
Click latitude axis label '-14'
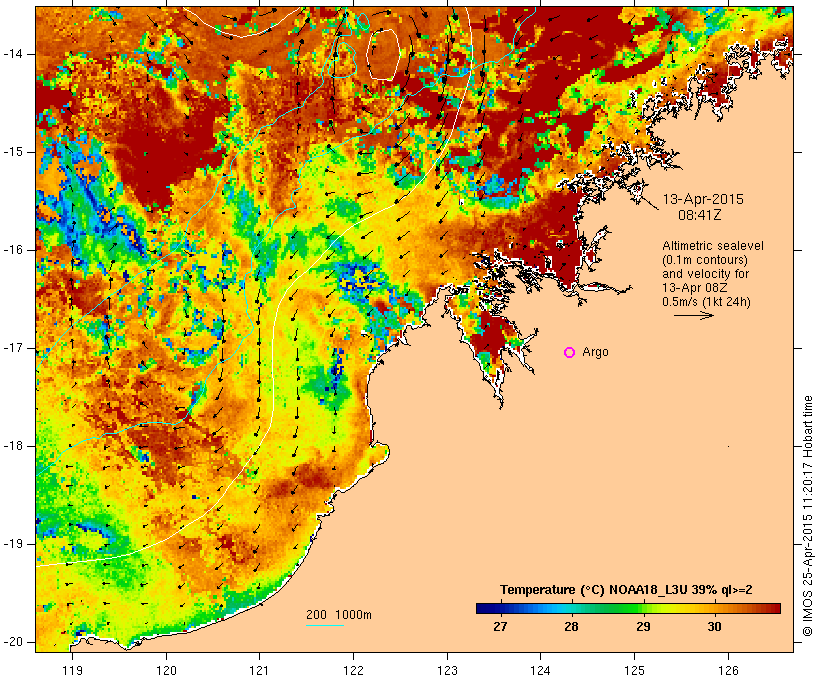[x=12, y=54]
